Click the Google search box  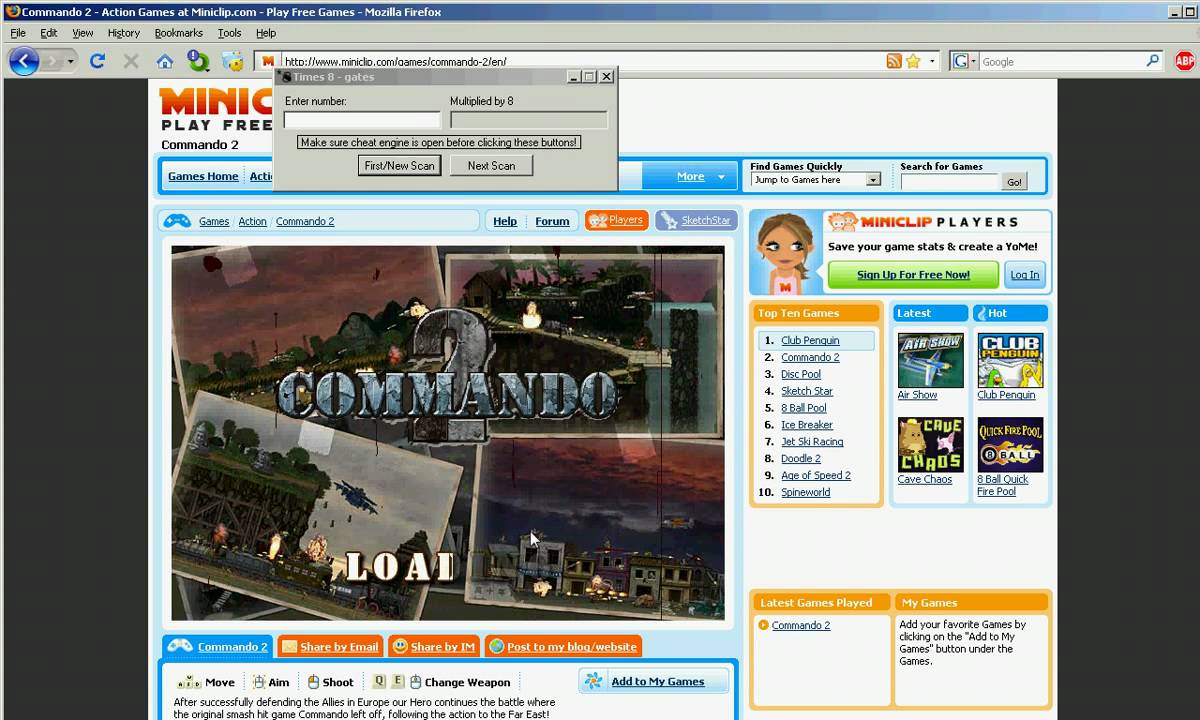pos(1062,61)
